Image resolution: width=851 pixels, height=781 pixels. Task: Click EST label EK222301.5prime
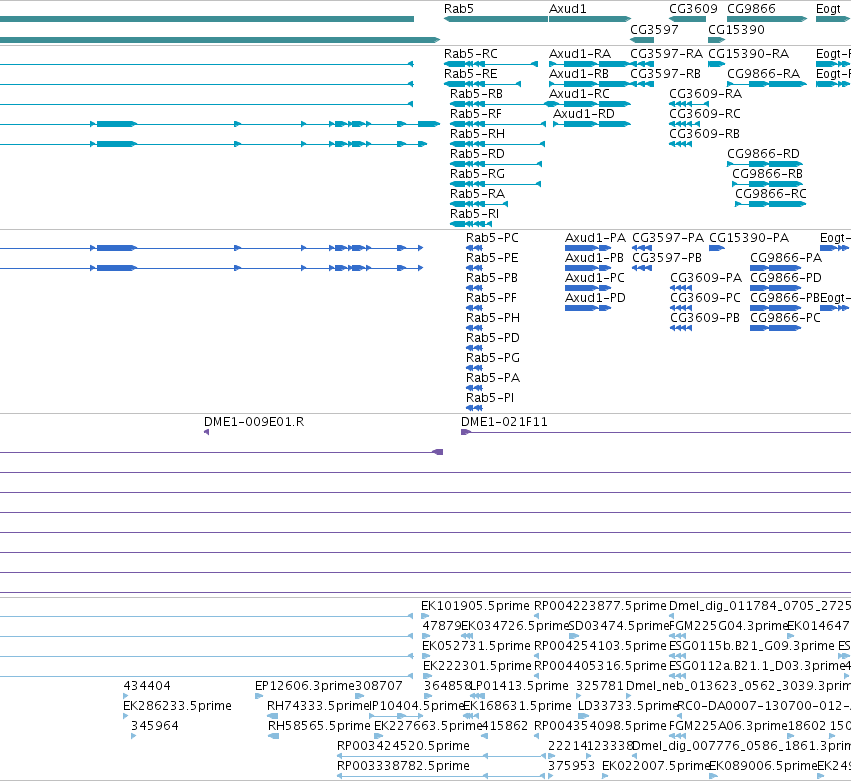(477, 666)
